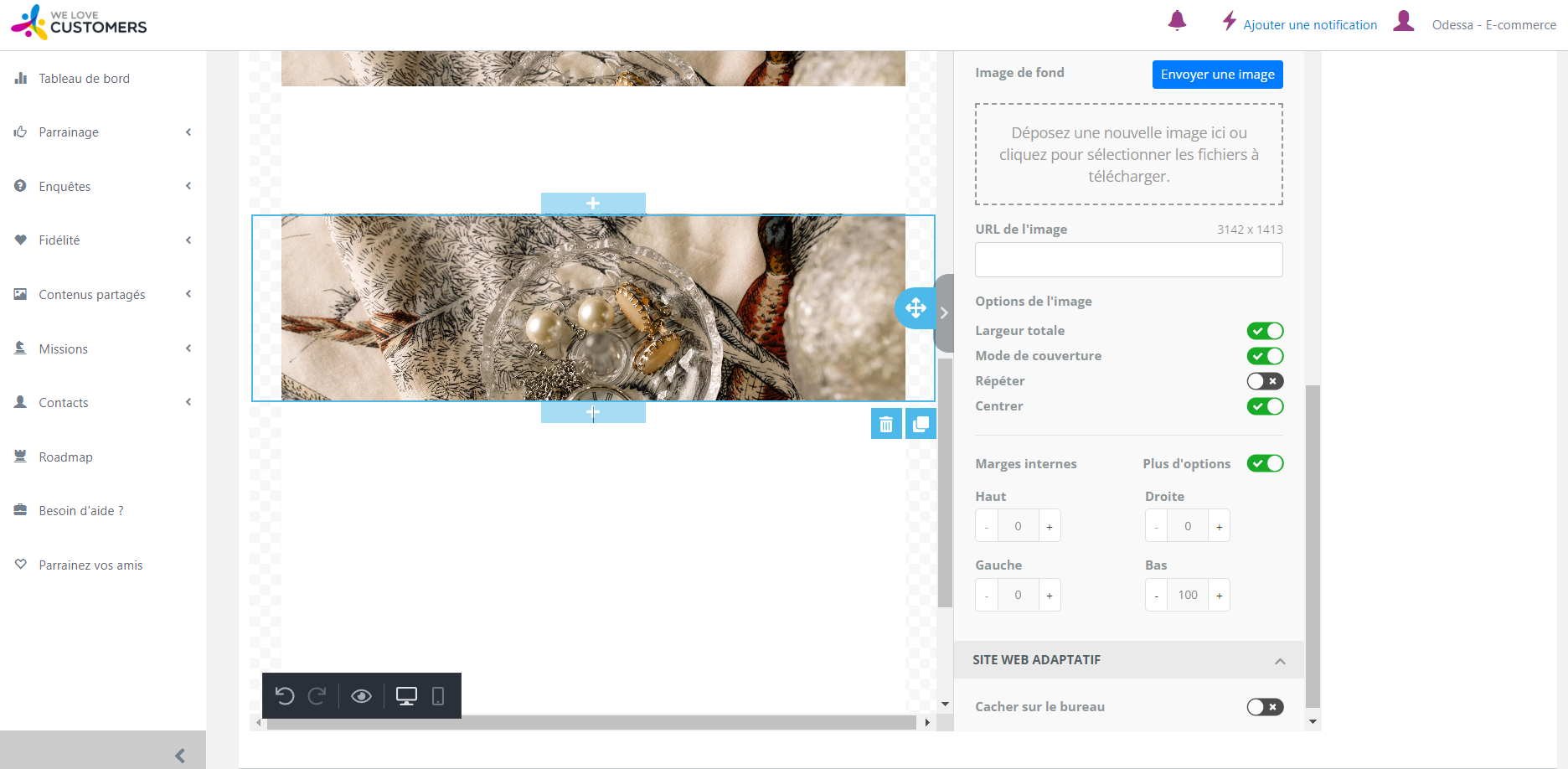This screenshot has height=769, width=1568.
Task: Click the canvas vertical scrollbar thumb
Action: [945, 483]
